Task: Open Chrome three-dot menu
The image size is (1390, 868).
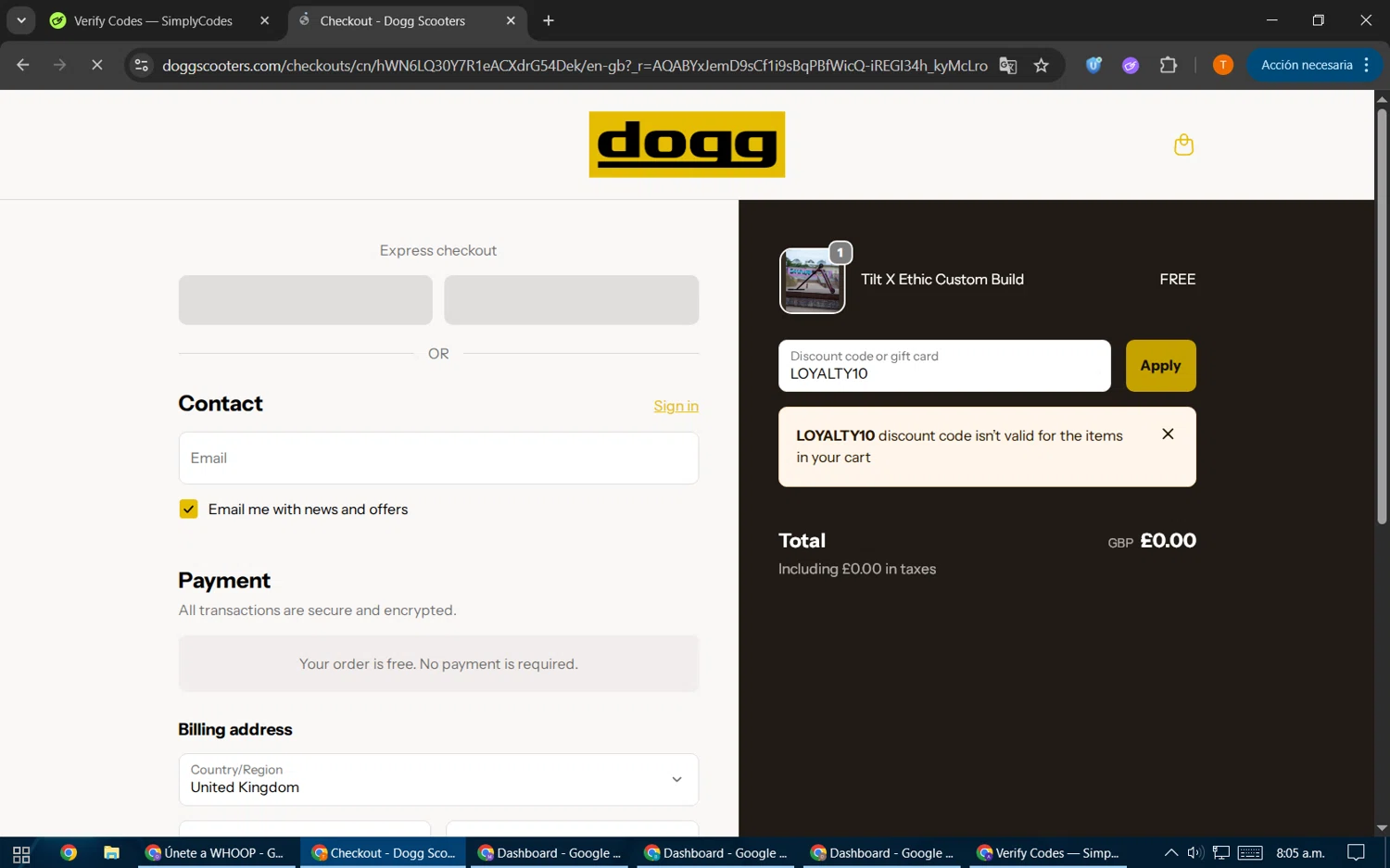Action: click(x=1367, y=65)
